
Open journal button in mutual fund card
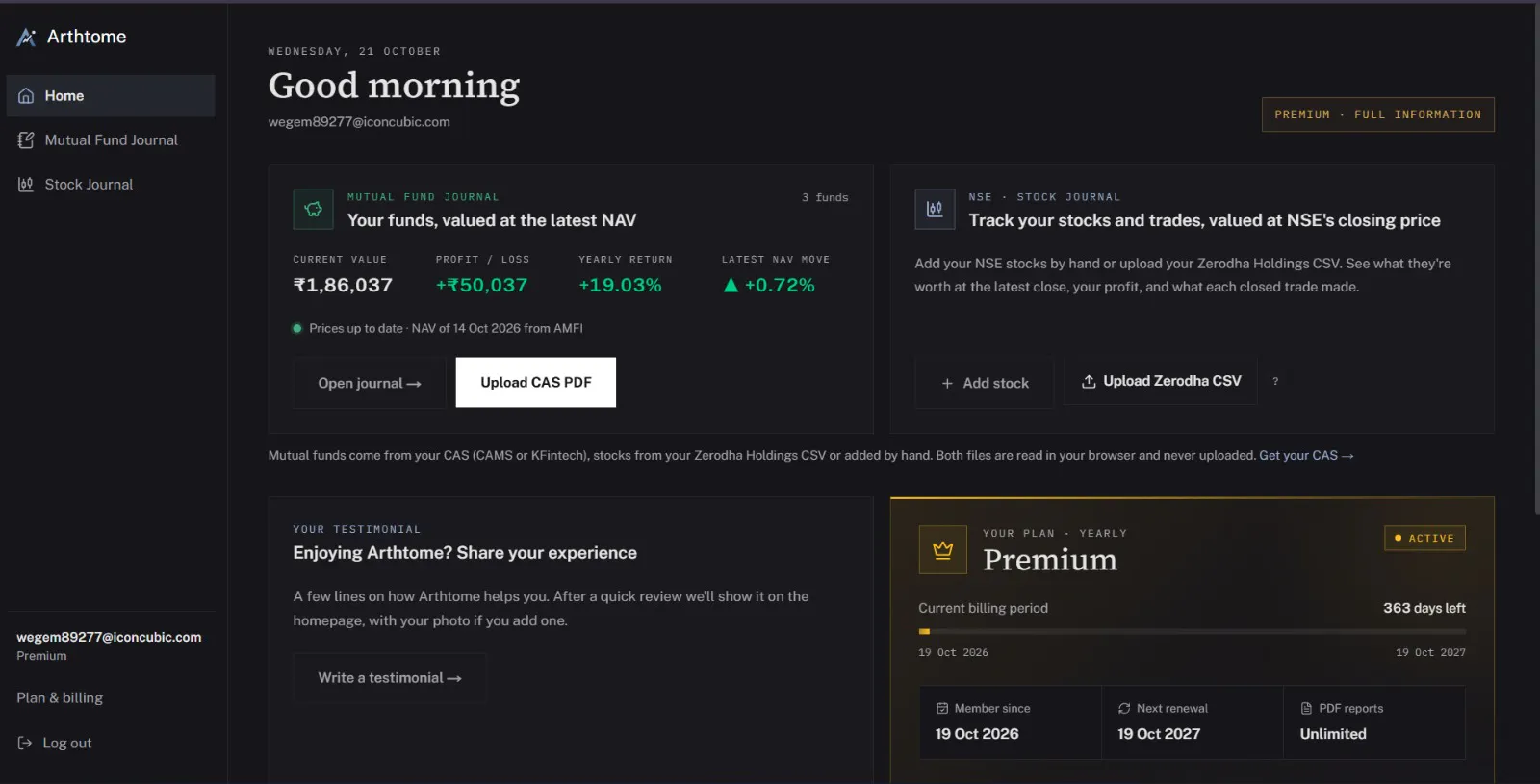[x=370, y=383]
